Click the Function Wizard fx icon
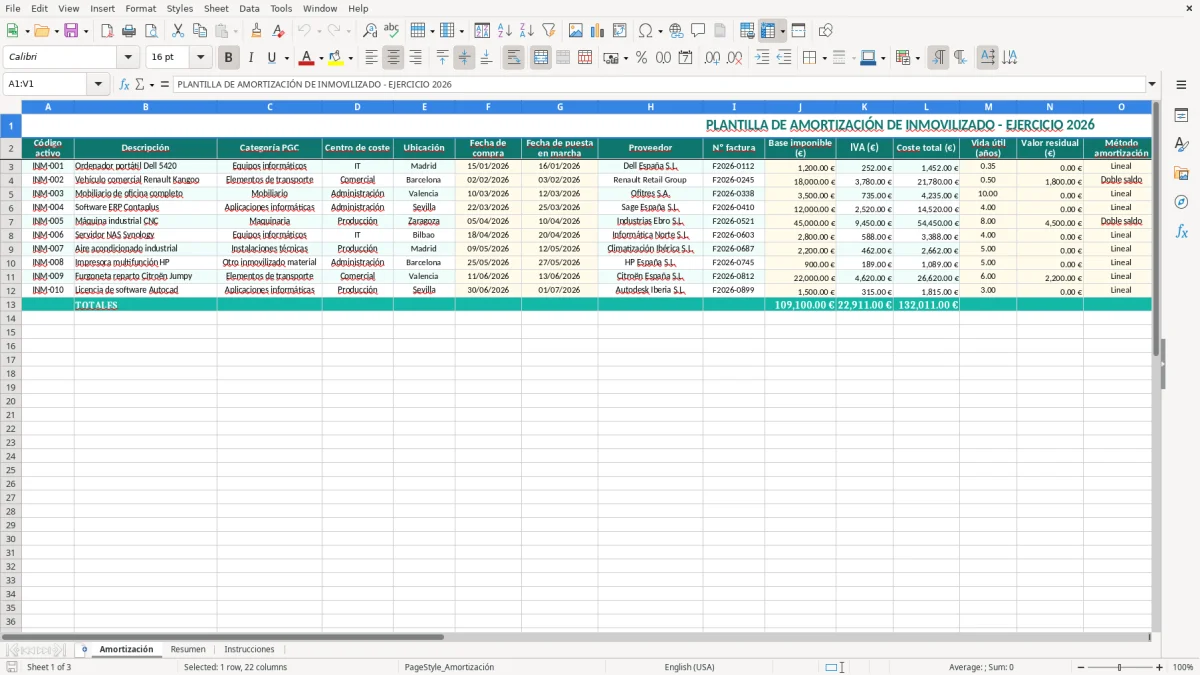This screenshot has height=675, width=1200. [x=124, y=84]
